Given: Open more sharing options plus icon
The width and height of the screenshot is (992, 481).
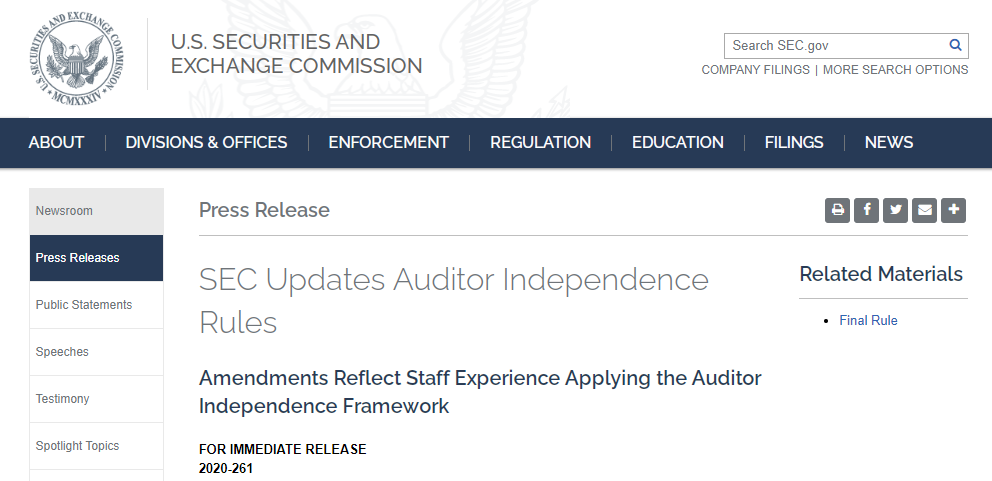Looking at the screenshot, I should pos(954,210).
